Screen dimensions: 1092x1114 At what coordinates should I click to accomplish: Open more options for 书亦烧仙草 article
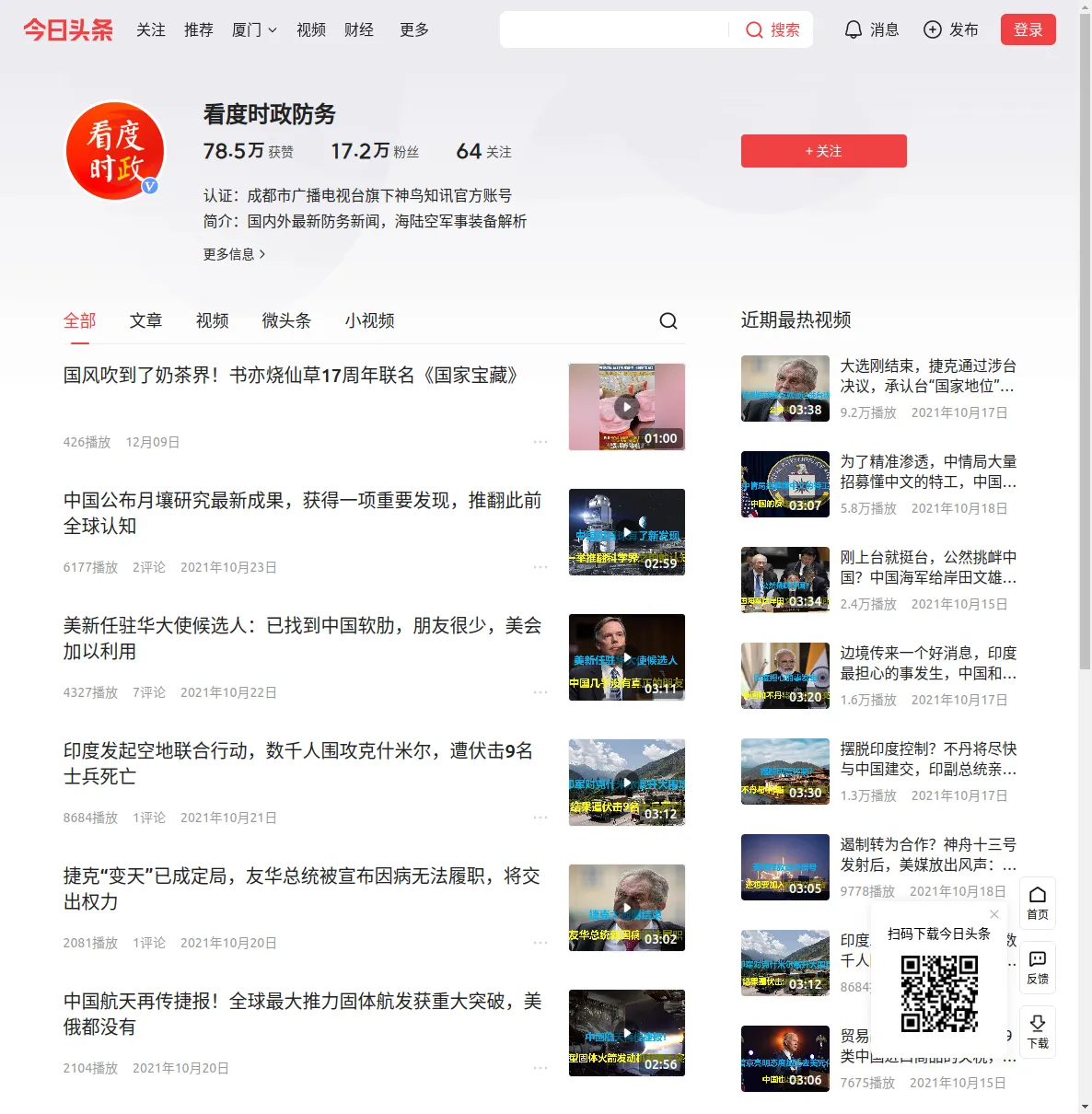pos(540,442)
